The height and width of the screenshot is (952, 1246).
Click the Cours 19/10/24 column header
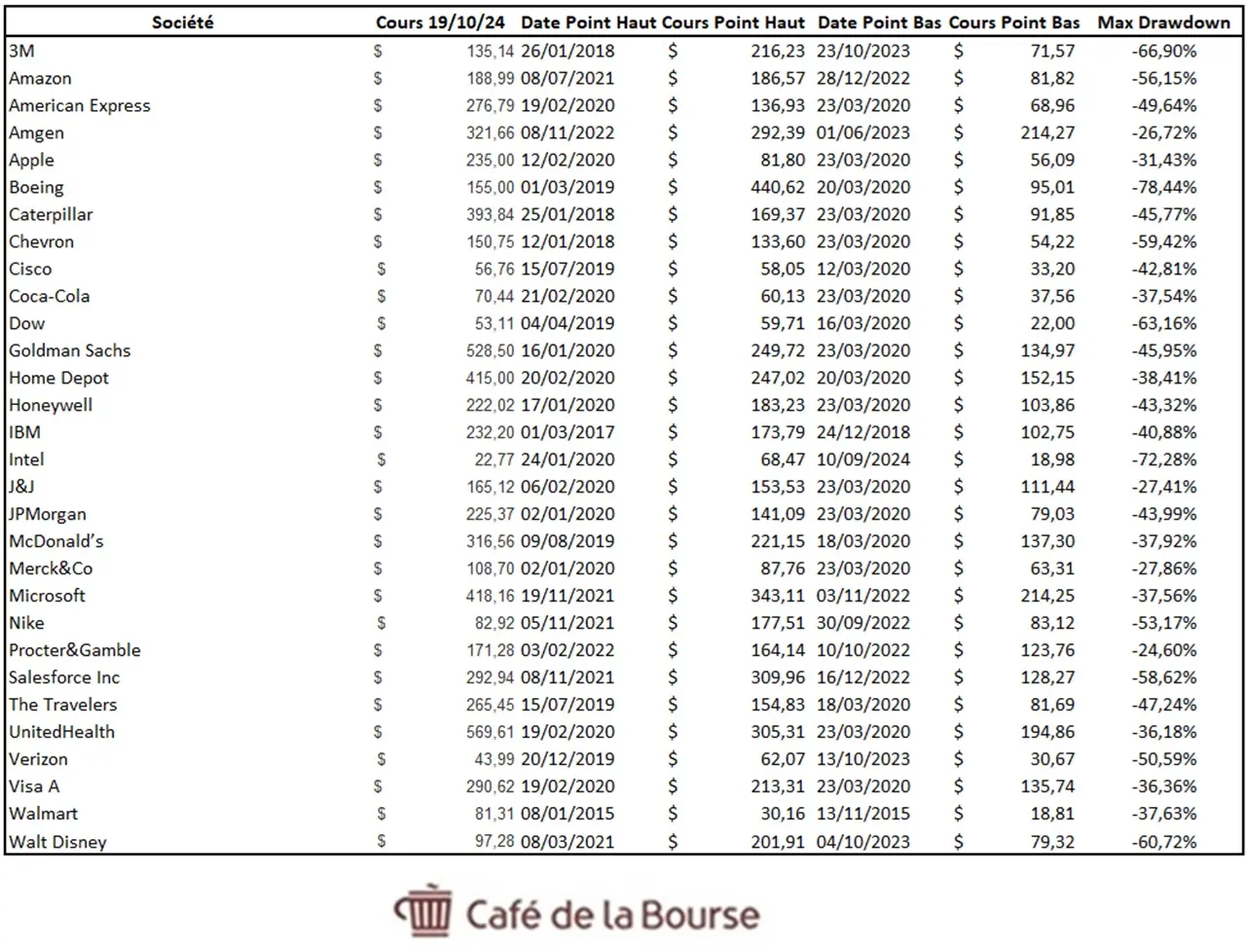pos(441,22)
